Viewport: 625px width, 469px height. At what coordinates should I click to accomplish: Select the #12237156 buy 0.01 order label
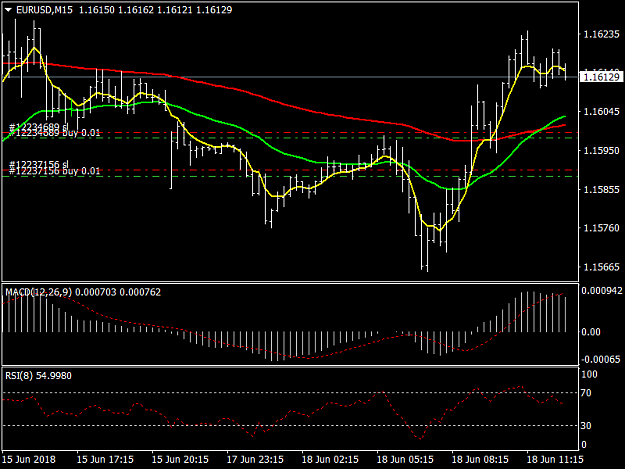[55, 171]
